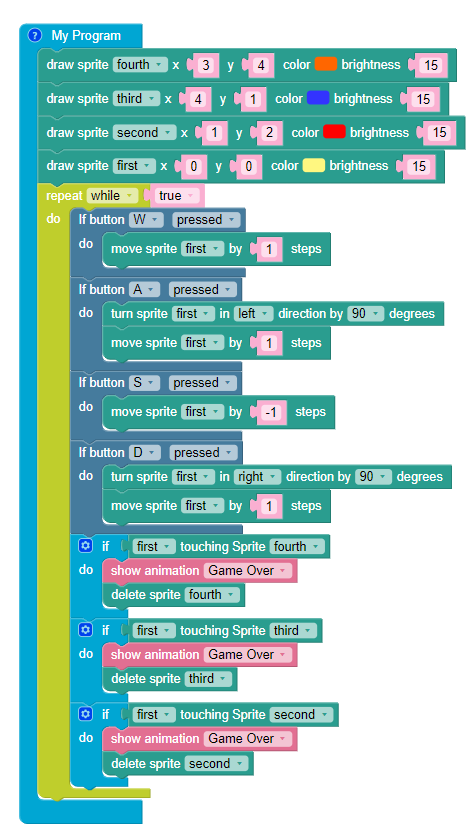This screenshot has height=832, width=468.
Task: Click x value 3 of sprite fourth
Action: (x=204, y=65)
